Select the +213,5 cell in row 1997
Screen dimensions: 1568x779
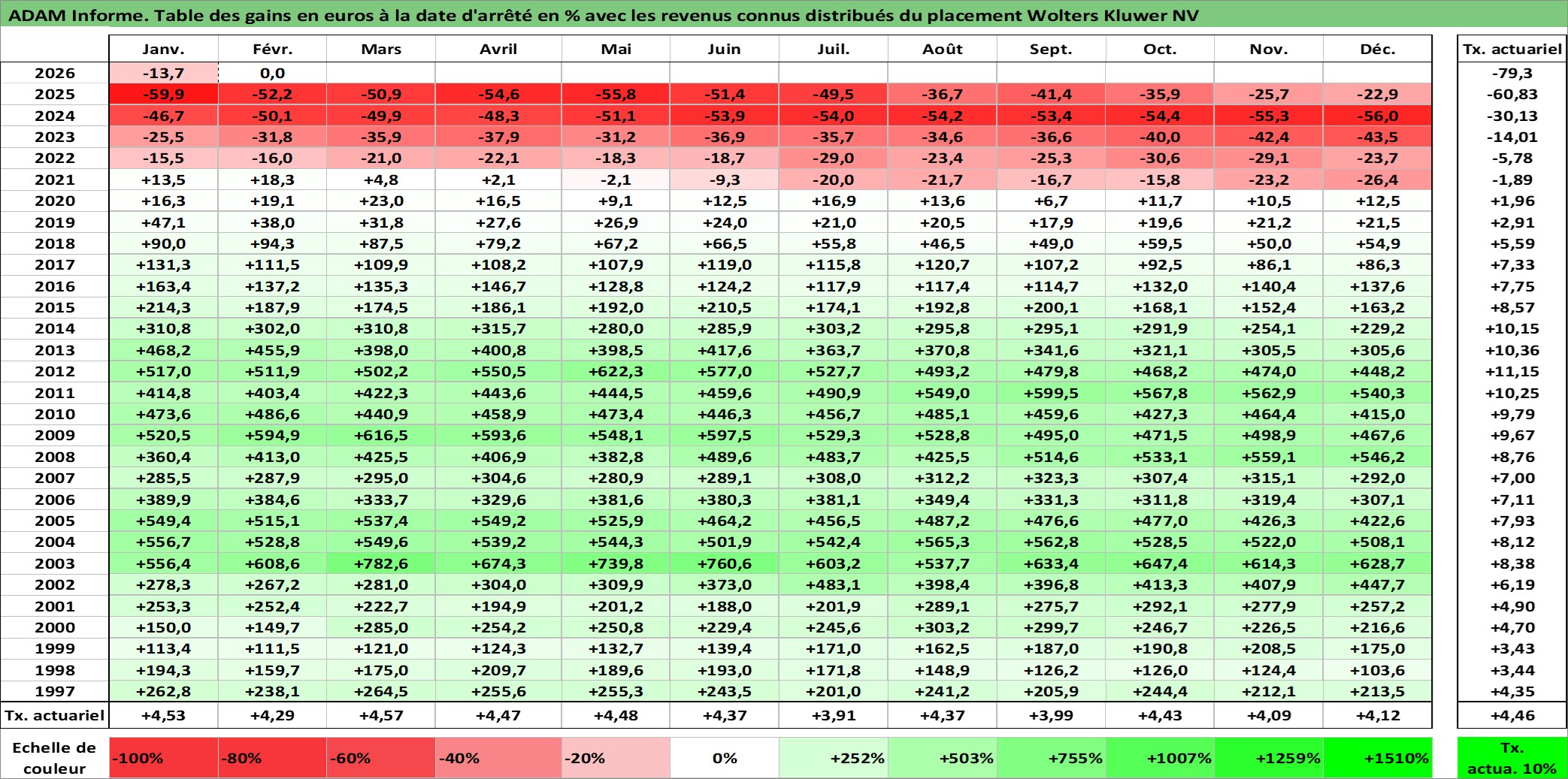pos(1378,691)
